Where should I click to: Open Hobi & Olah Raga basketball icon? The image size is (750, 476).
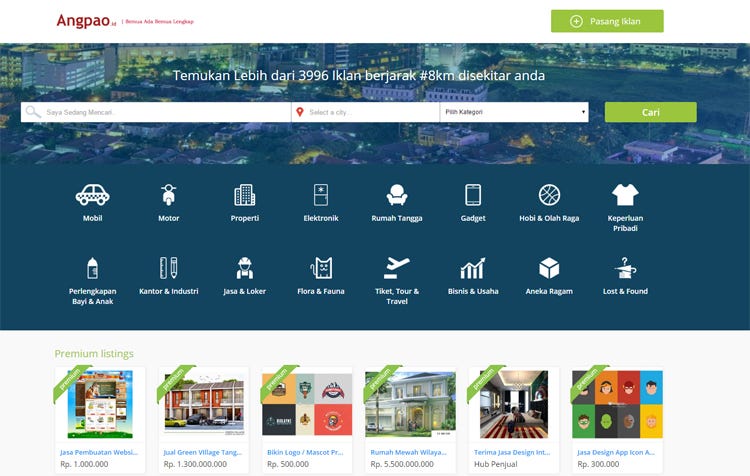(549, 195)
